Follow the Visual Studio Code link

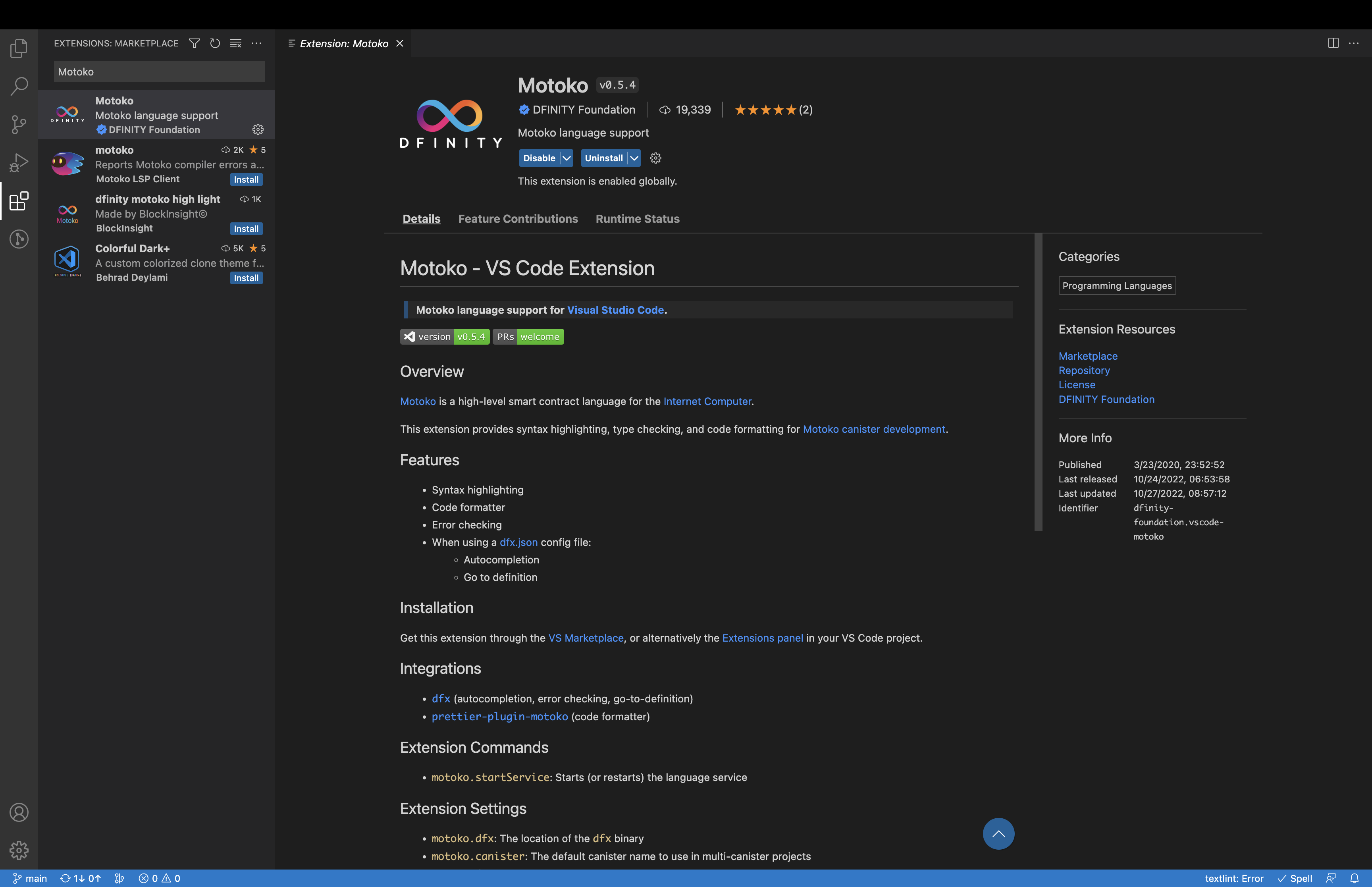tap(615, 310)
